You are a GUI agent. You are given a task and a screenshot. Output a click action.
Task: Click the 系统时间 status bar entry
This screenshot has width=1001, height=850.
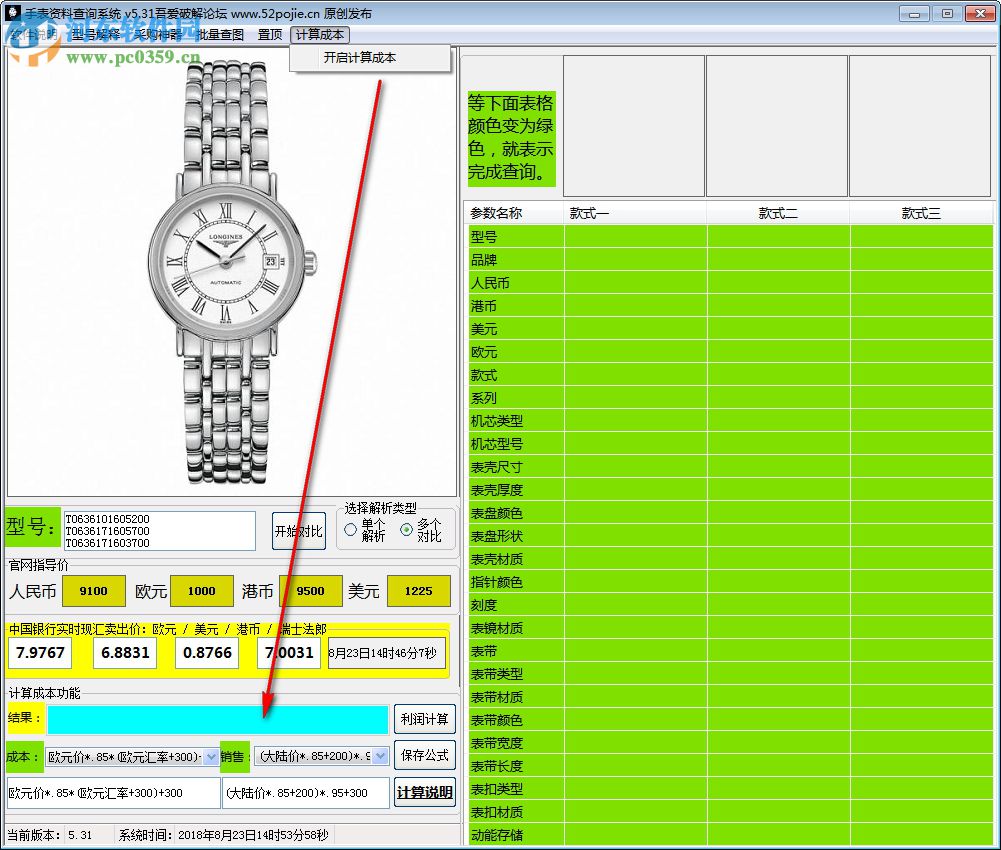pos(223,835)
